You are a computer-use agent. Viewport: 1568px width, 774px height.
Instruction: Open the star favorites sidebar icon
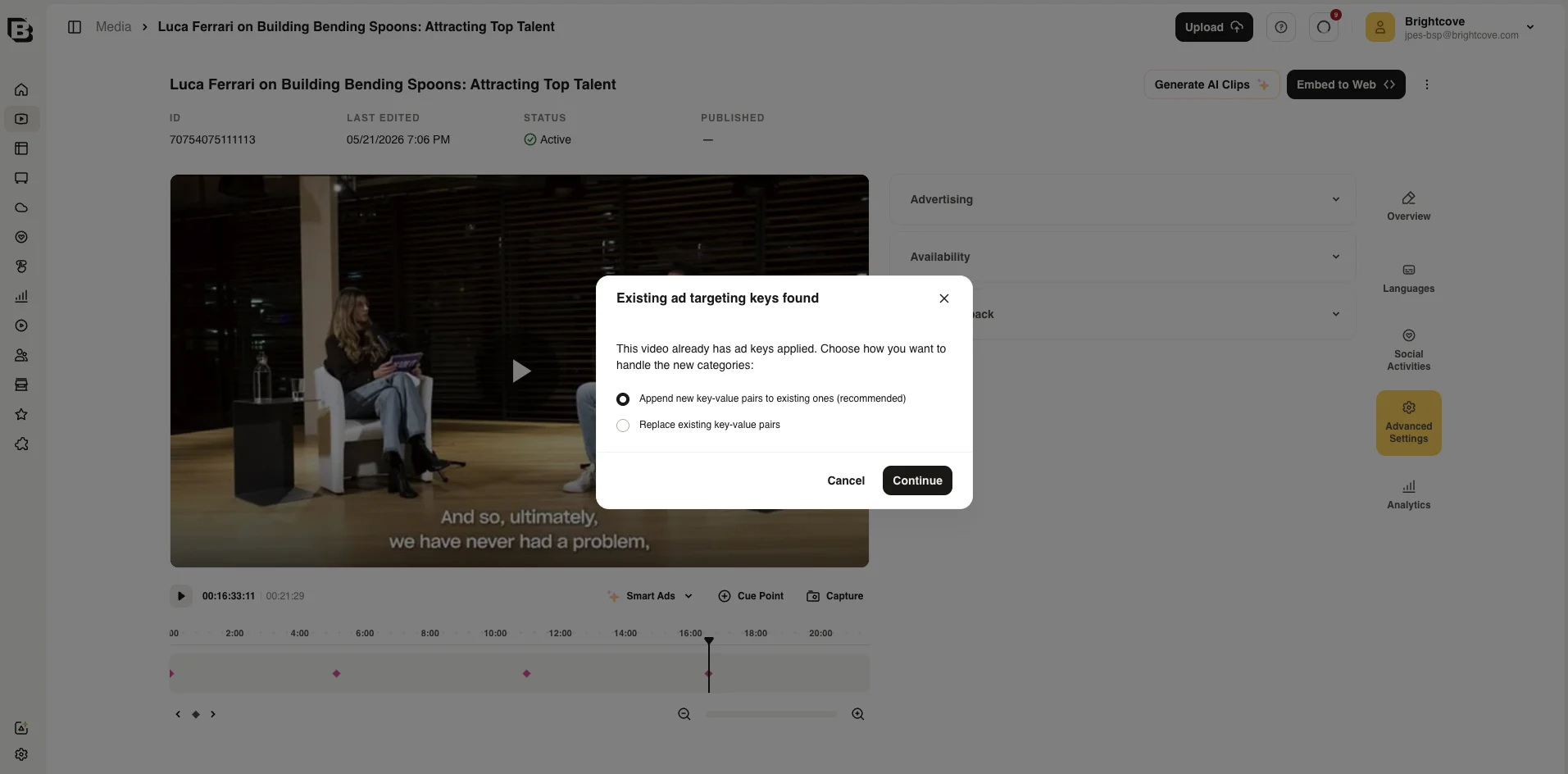(21, 414)
